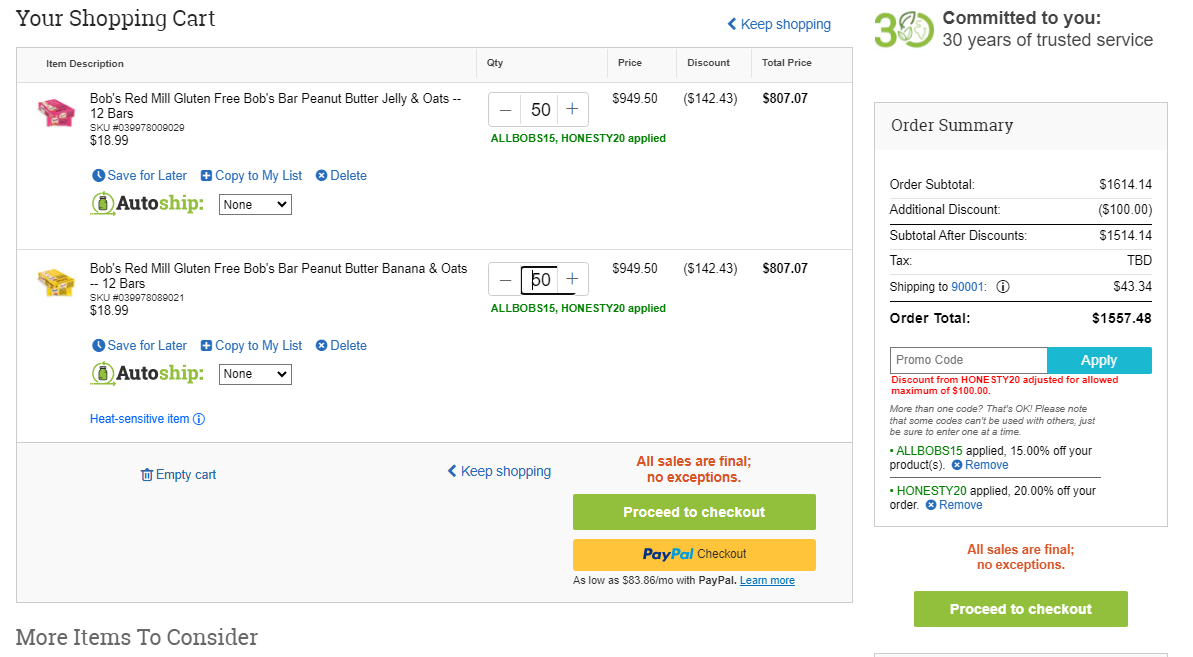
Task: Click the Autoship logo on Peanut Butter Banana row
Action: [x=148, y=373]
